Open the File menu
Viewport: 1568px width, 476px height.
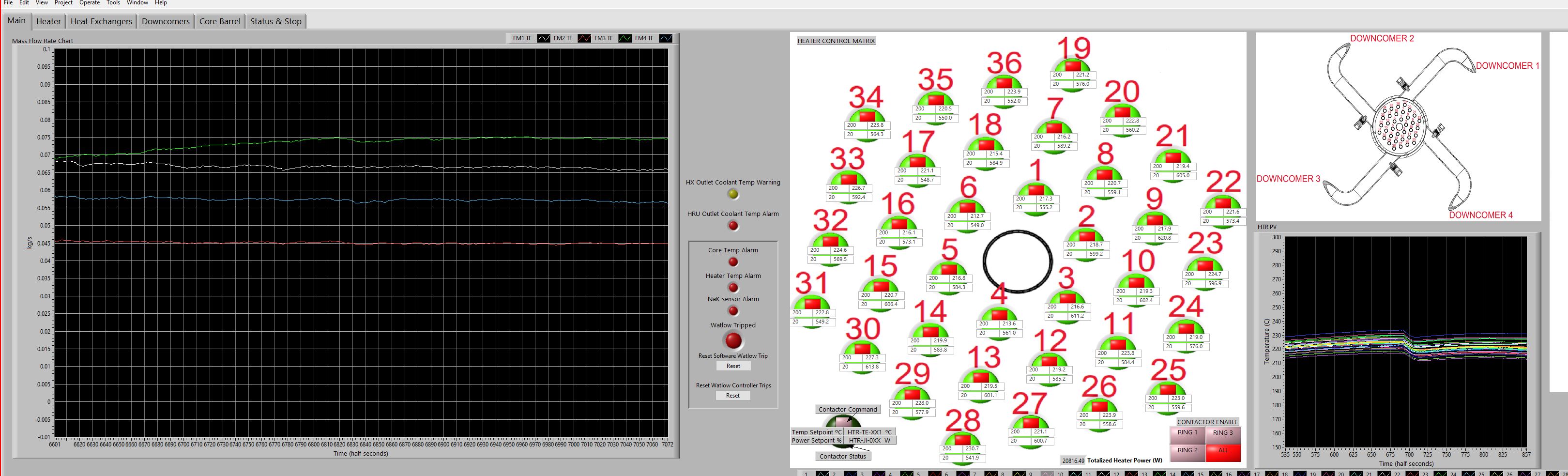coord(8,3)
